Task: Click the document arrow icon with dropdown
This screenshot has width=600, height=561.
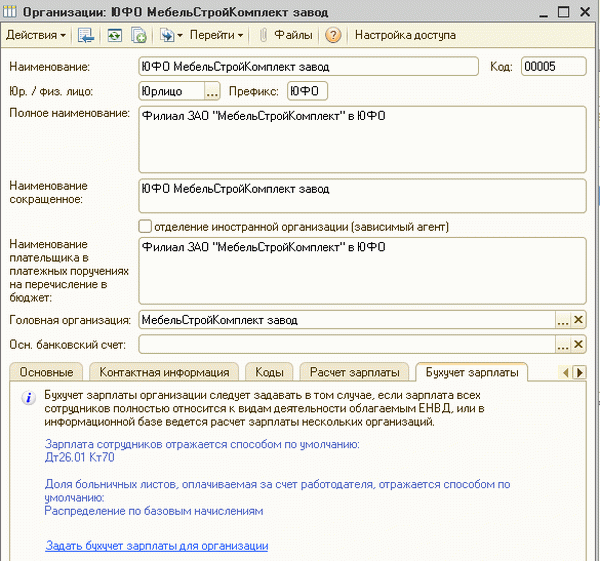Action: pos(171,35)
